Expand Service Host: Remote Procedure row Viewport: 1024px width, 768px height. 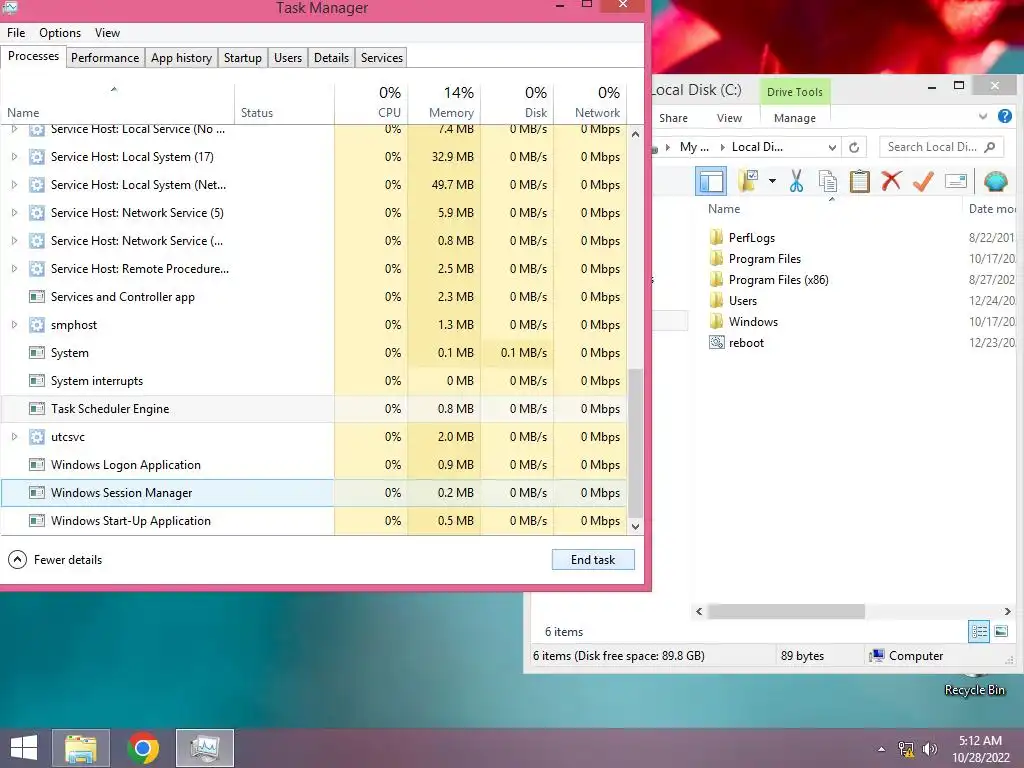[x=14, y=268]
